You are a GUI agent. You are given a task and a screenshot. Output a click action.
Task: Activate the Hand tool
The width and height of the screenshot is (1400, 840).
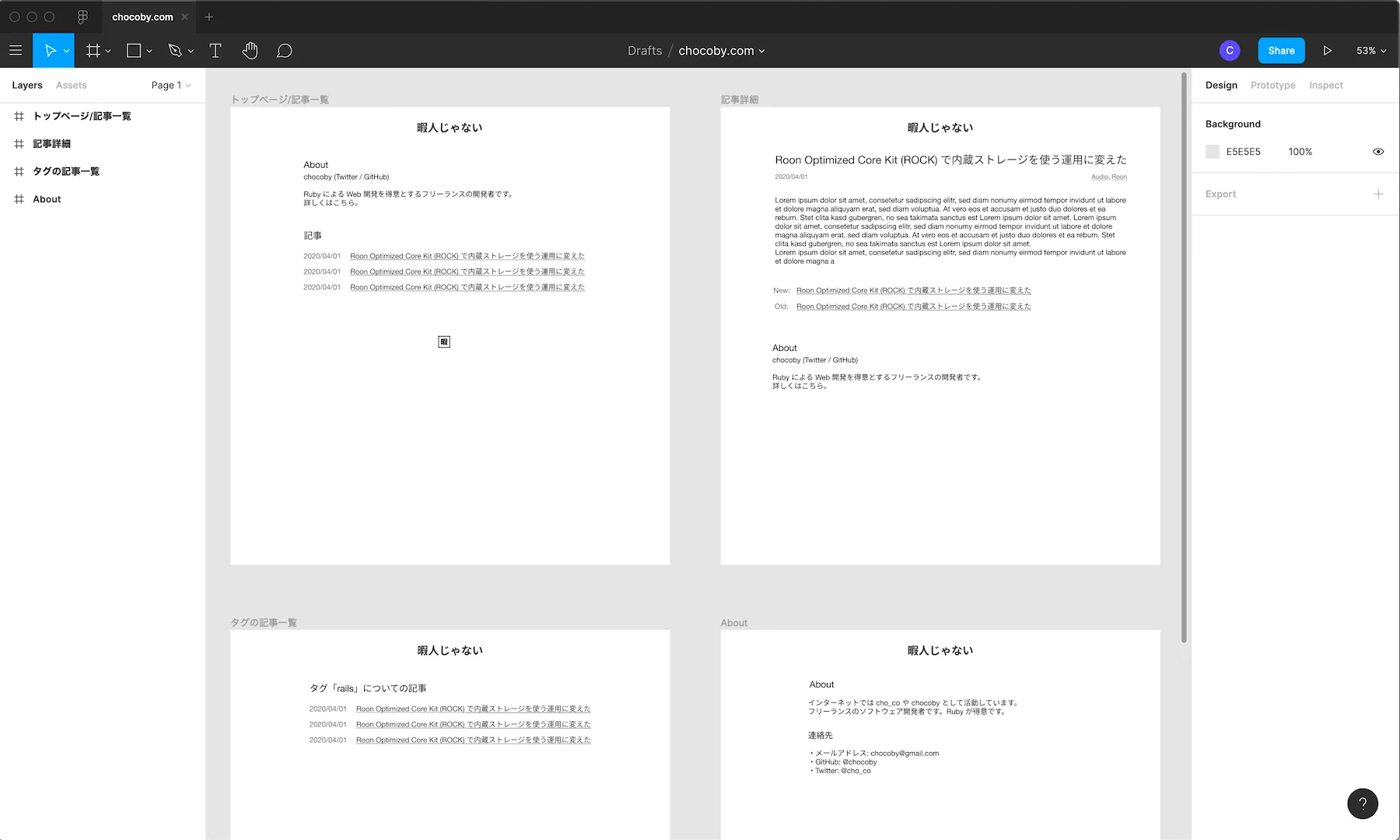tap(250, 51)
